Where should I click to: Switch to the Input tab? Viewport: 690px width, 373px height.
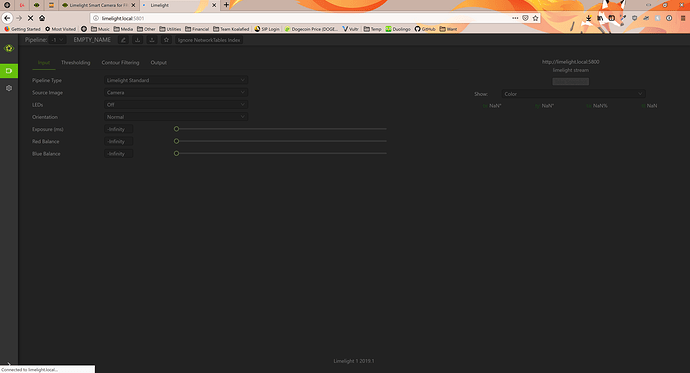(44, 62)
